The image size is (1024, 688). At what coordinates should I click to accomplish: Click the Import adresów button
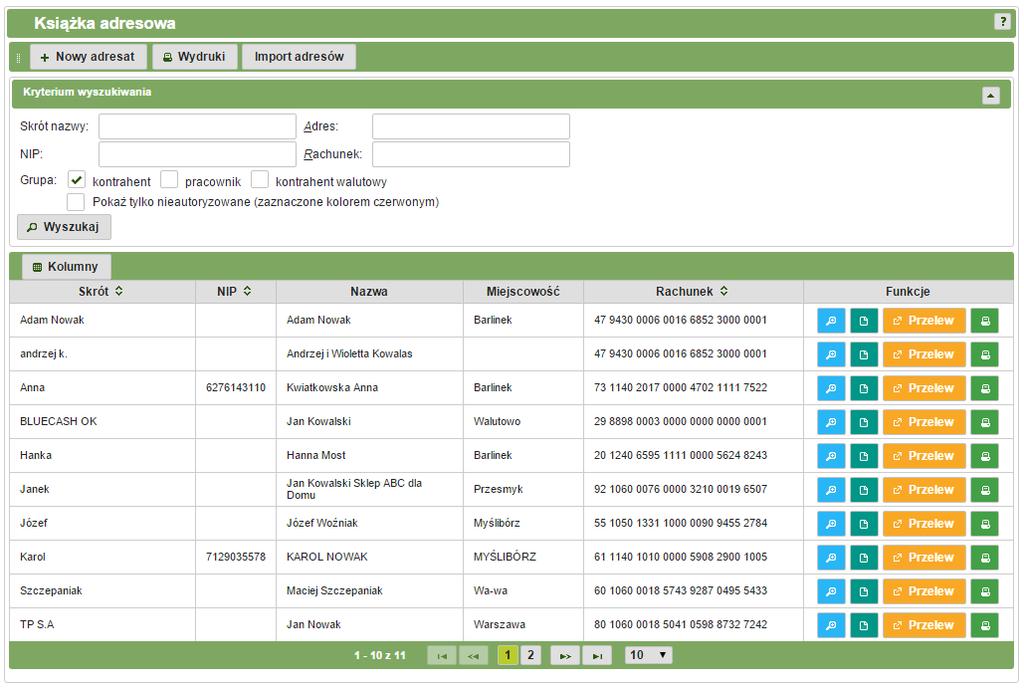[x=299, y=57]
